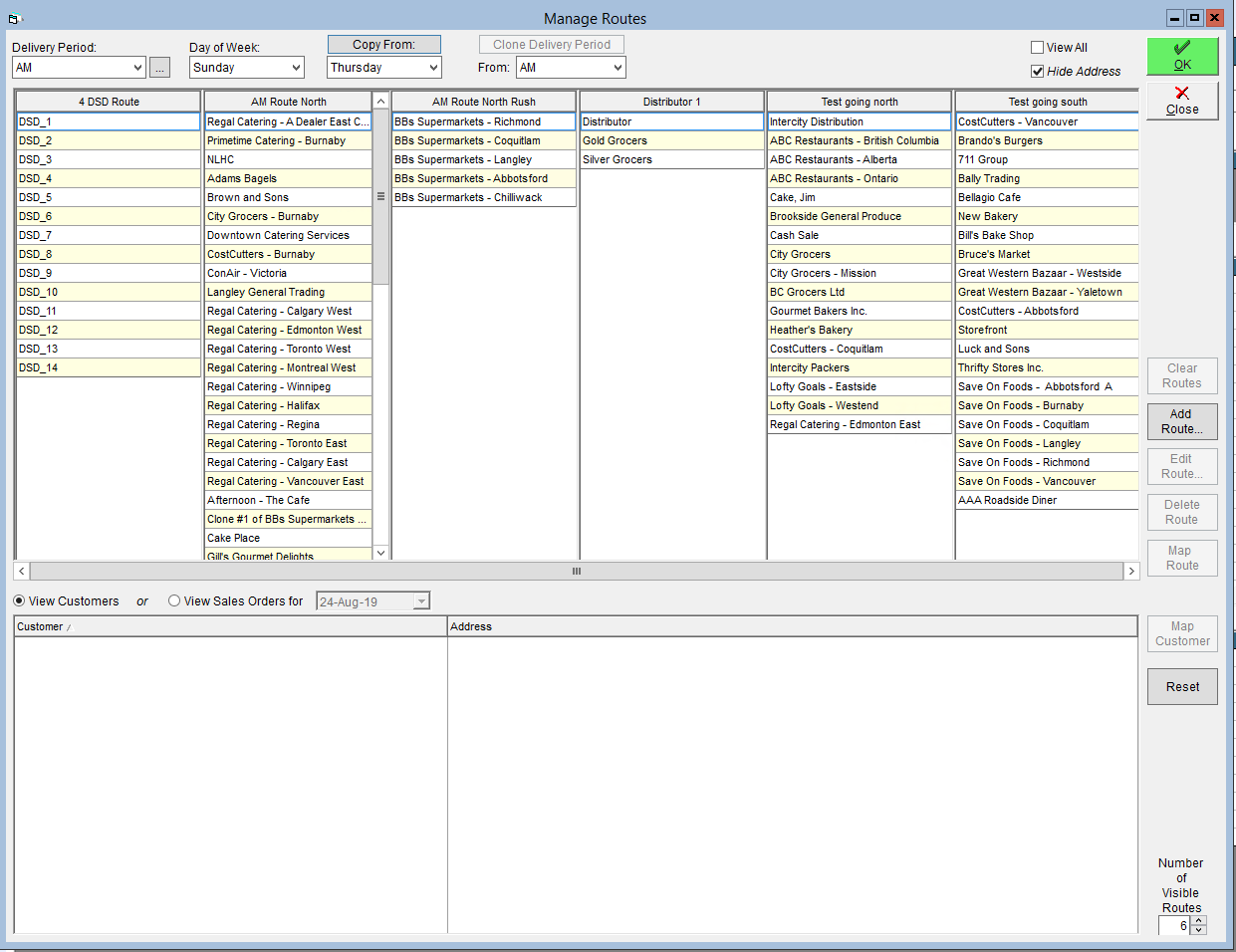The image size is (1236, 952).
Task: Select Heather's Bakery row
Action: point(860,330)
